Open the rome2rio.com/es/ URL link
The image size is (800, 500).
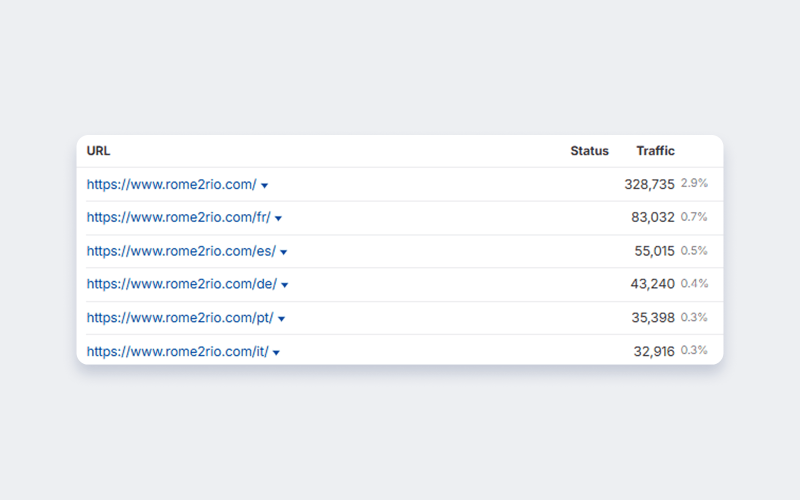point(181,252)
